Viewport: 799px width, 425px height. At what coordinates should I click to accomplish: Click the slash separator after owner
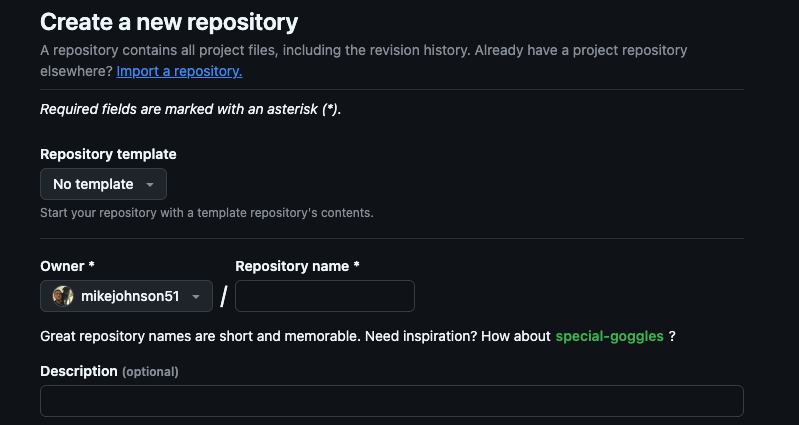pyautogui.click(x=224, y=296)
